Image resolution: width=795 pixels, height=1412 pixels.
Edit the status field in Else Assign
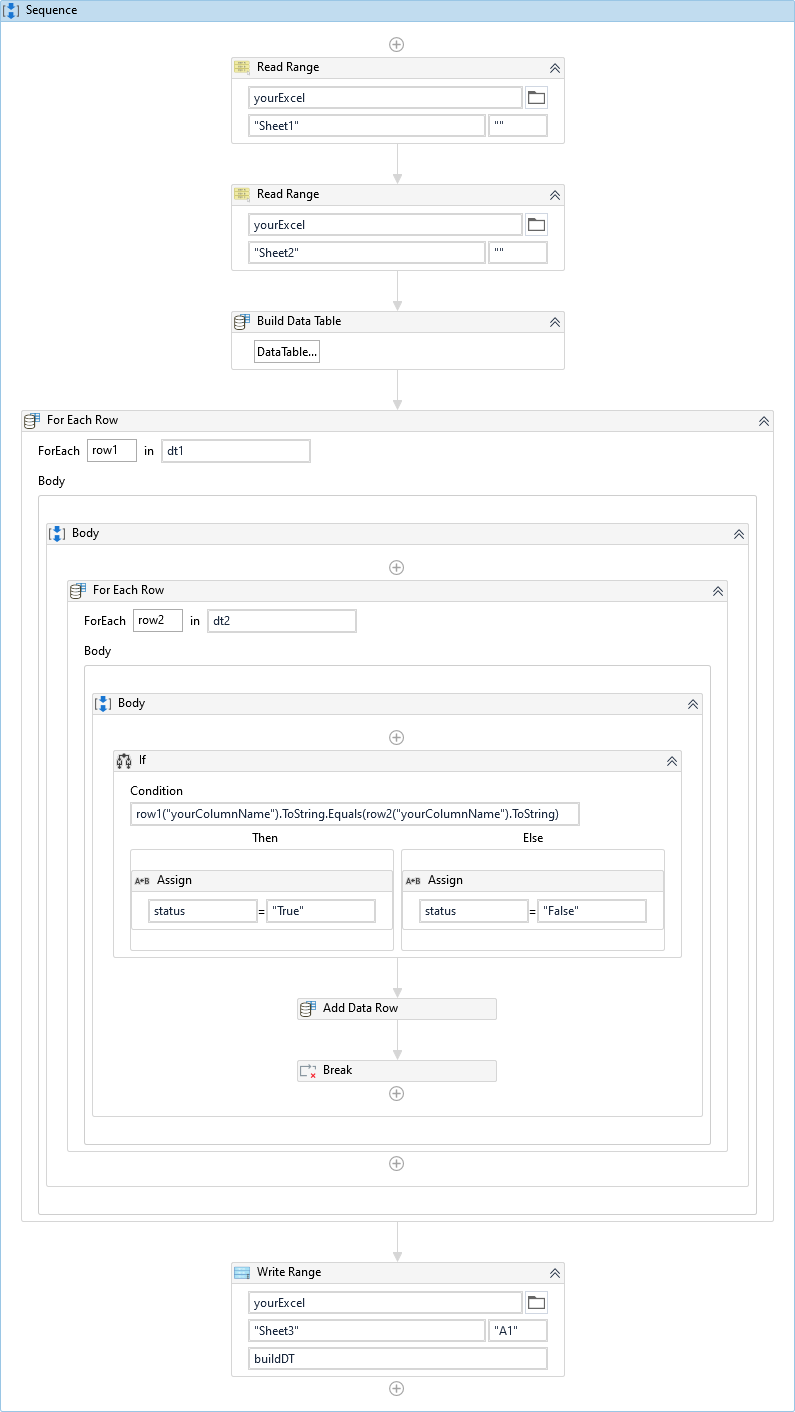(473, 911)
